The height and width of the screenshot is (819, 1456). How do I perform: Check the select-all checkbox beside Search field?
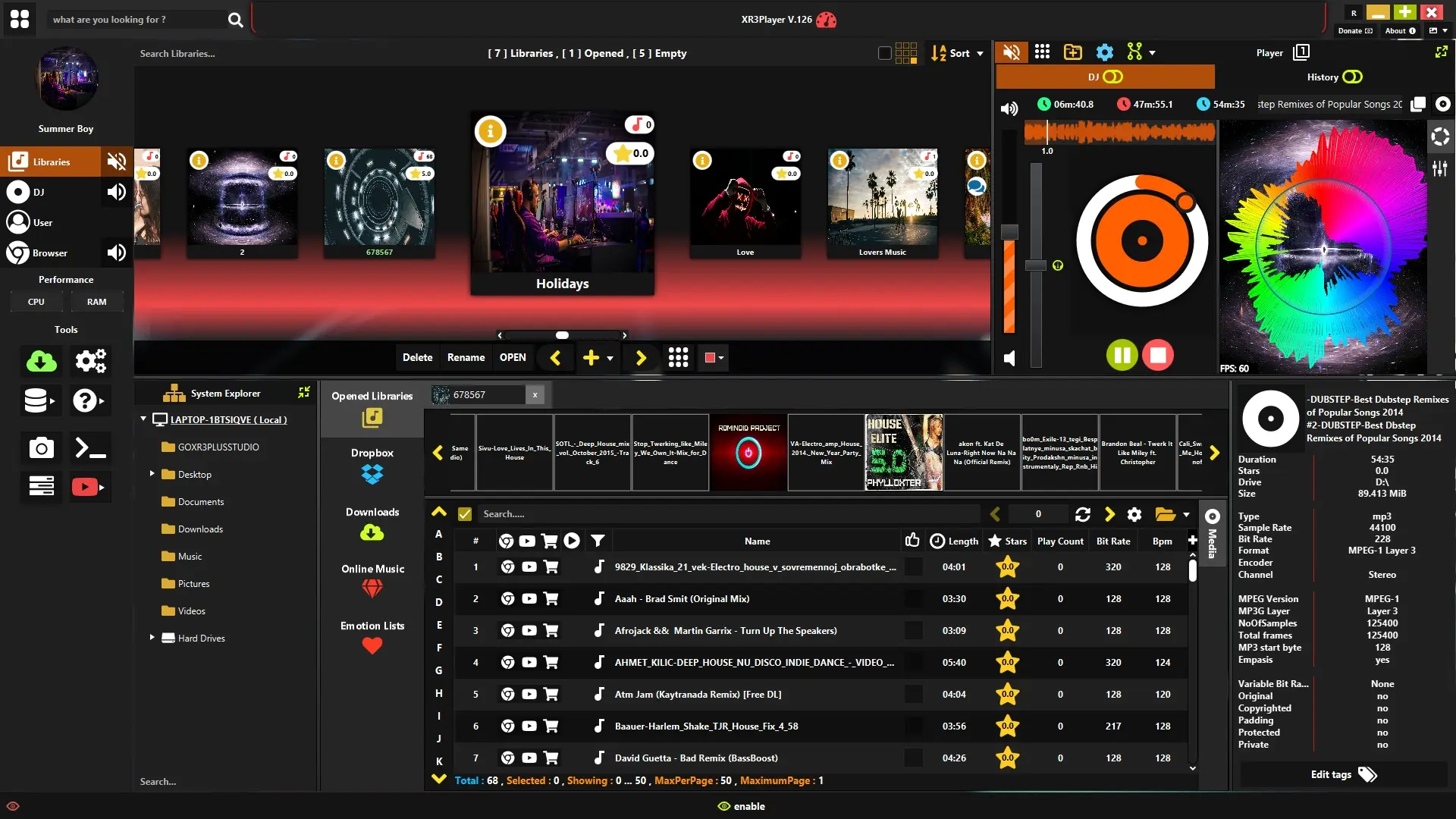[x=465, y=514]
